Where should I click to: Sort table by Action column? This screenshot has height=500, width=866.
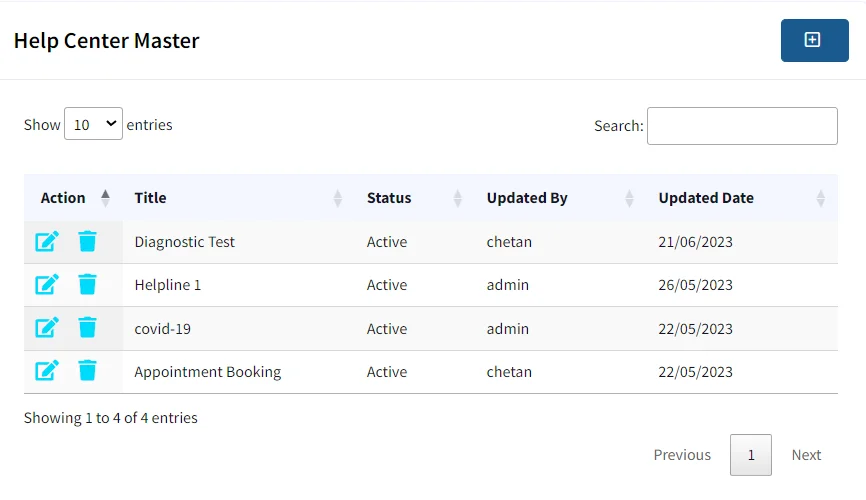point(73,198)
